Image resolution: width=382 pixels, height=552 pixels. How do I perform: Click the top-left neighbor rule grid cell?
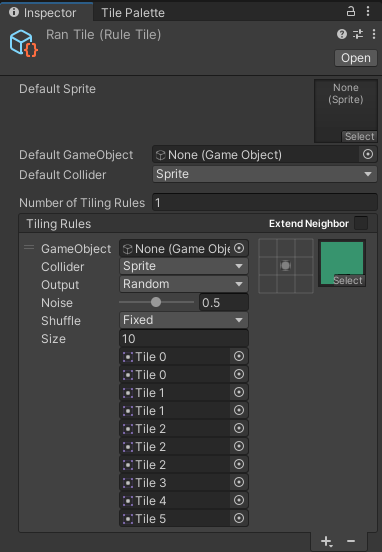tap(268, 249)
